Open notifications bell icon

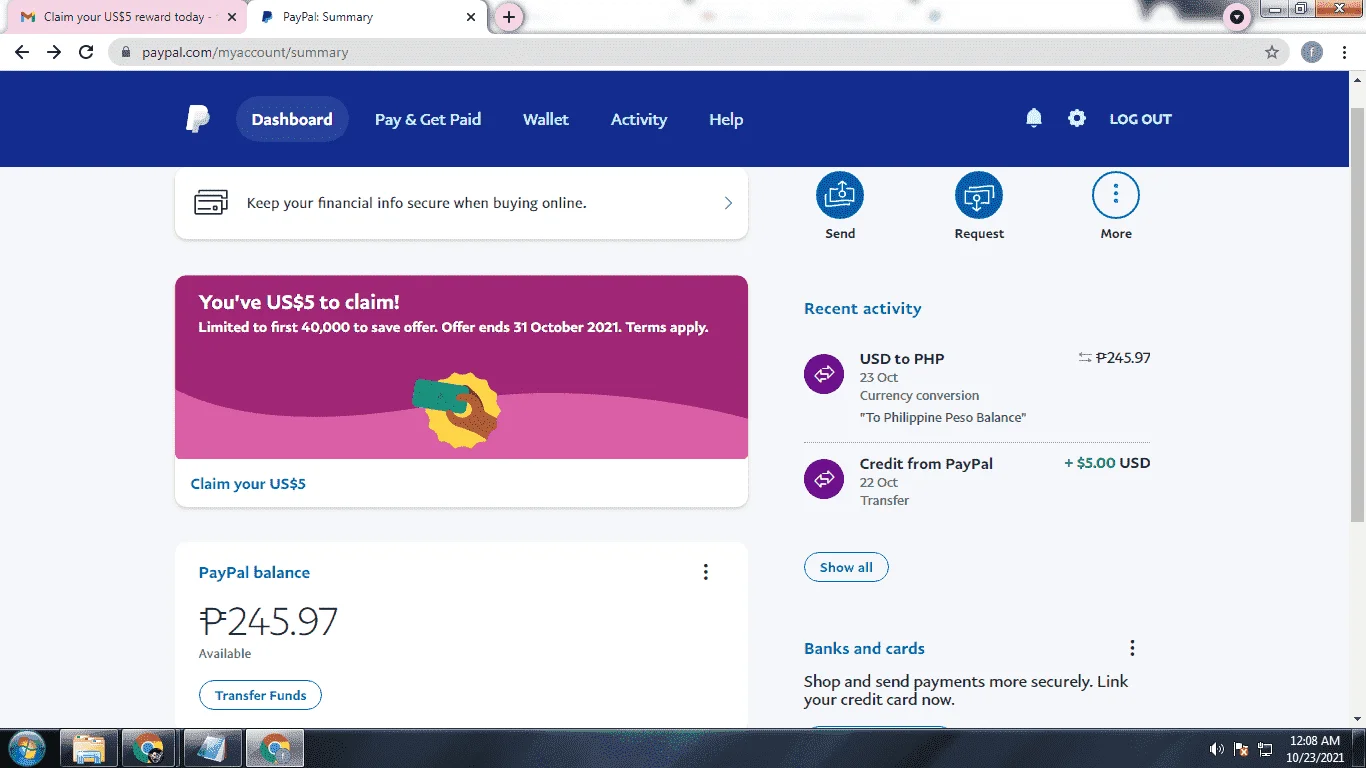(x=1034, y=118)
